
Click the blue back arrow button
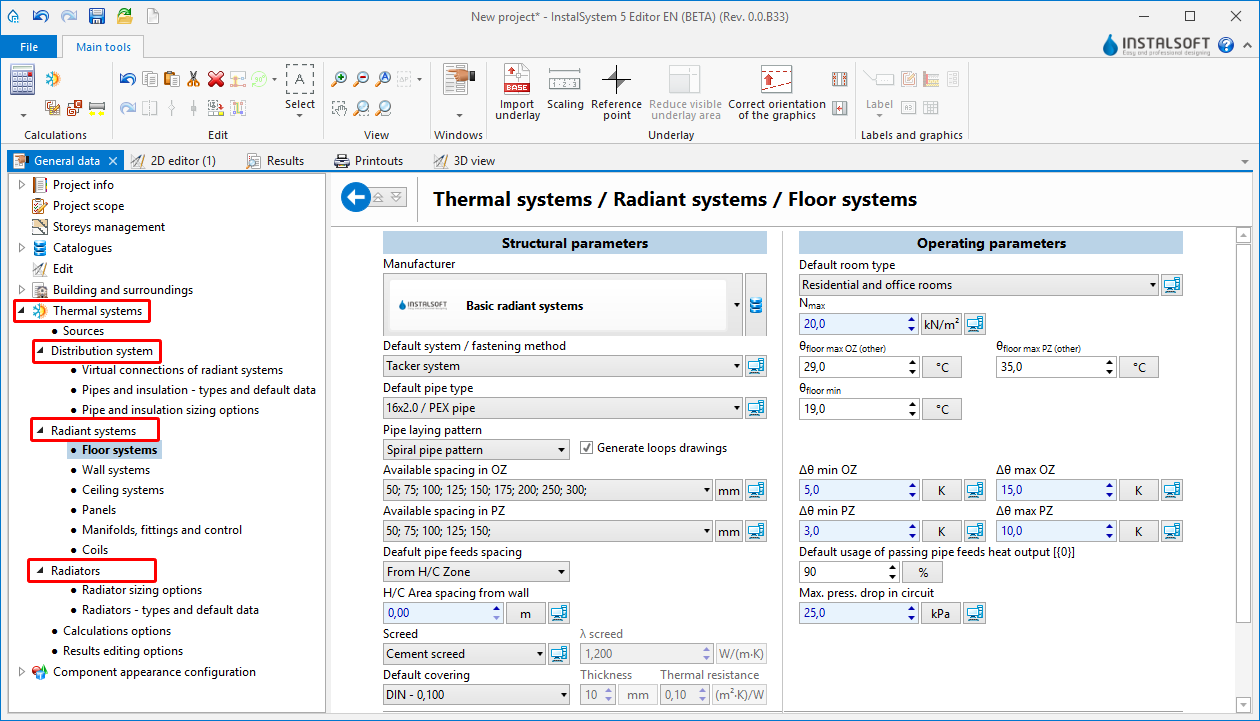[x=355, y=197]
